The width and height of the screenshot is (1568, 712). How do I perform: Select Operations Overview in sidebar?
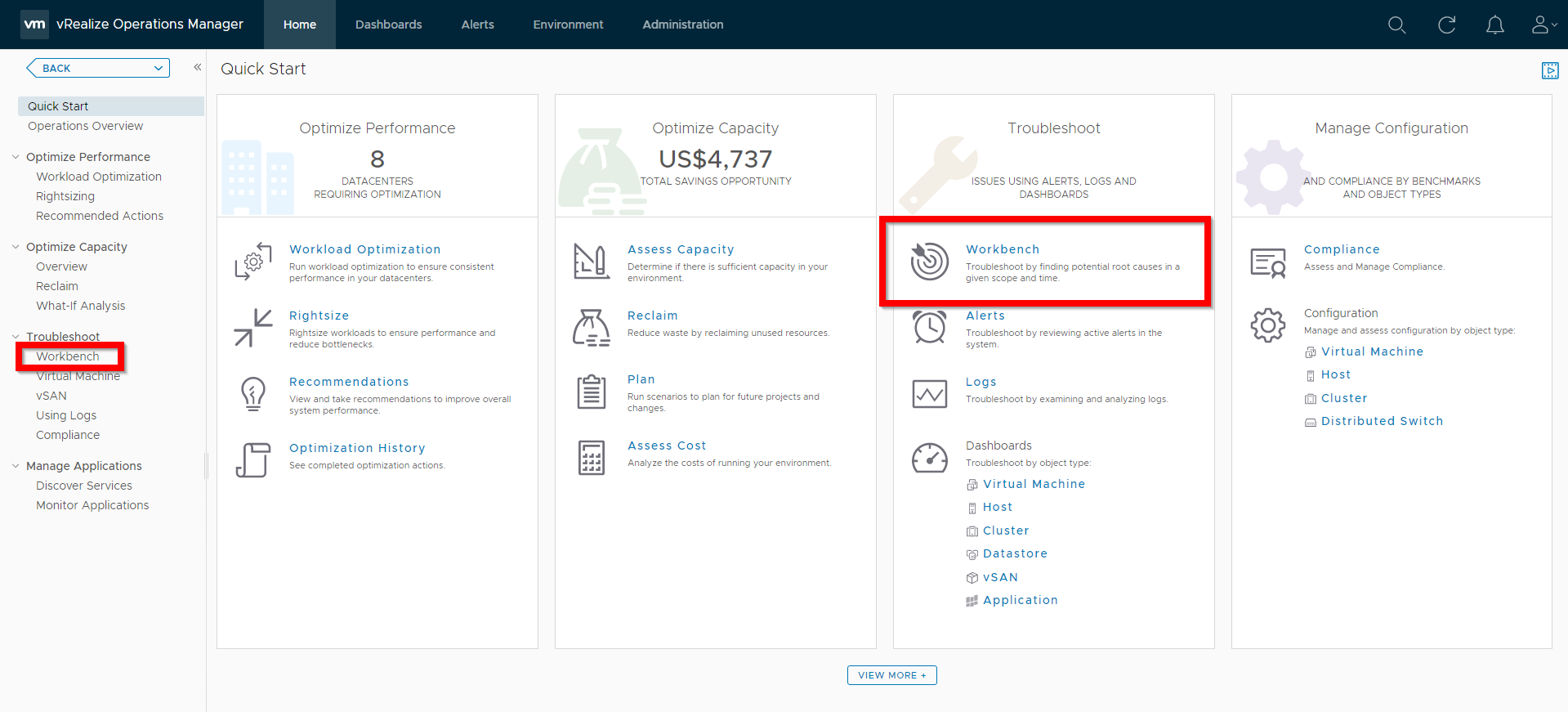(x=86, y=126)
